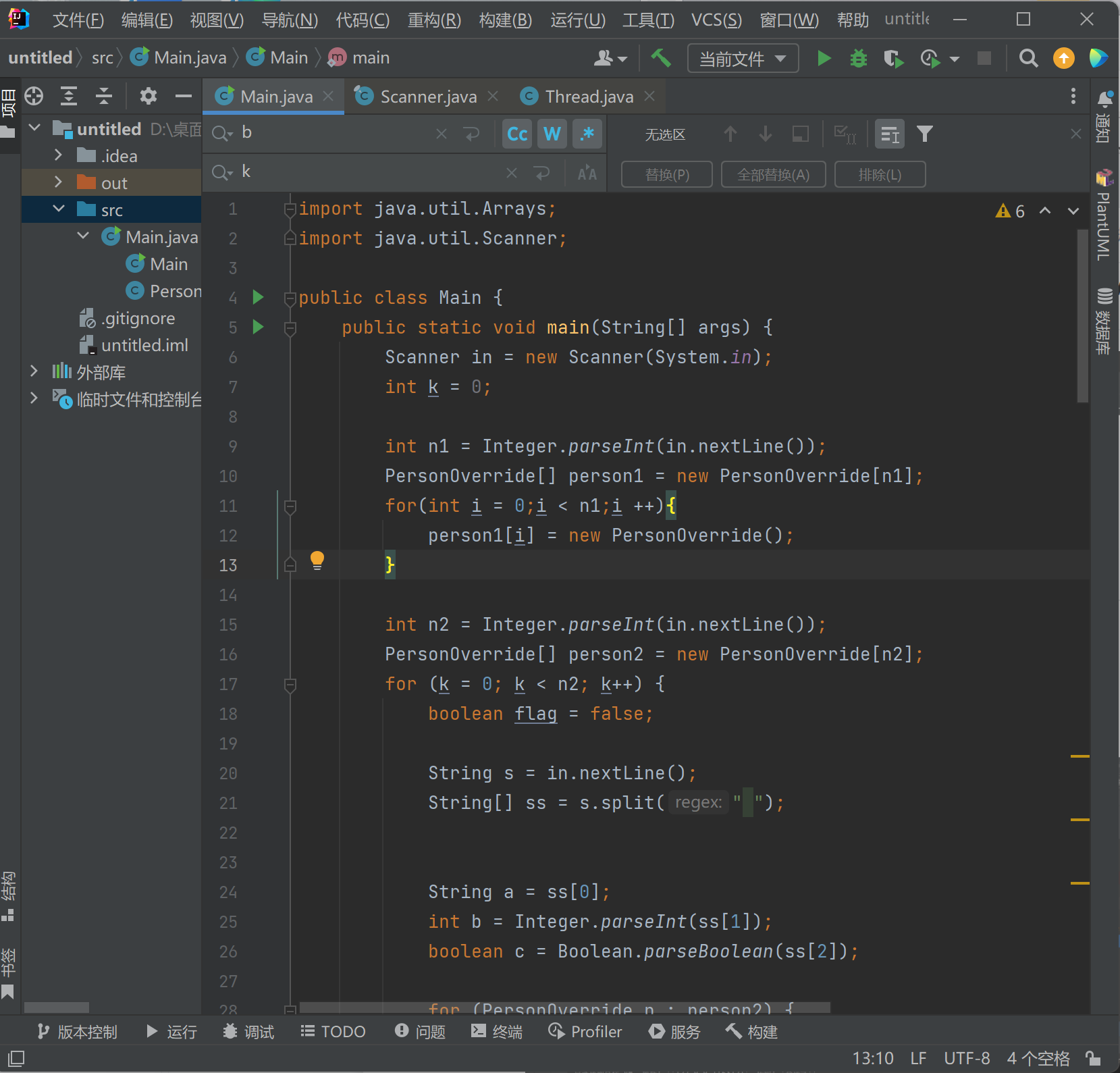The image size is (1120, 1073).
Task: Open the 当前文件 run configuration dropdown
Action: (x=743, y=59)
